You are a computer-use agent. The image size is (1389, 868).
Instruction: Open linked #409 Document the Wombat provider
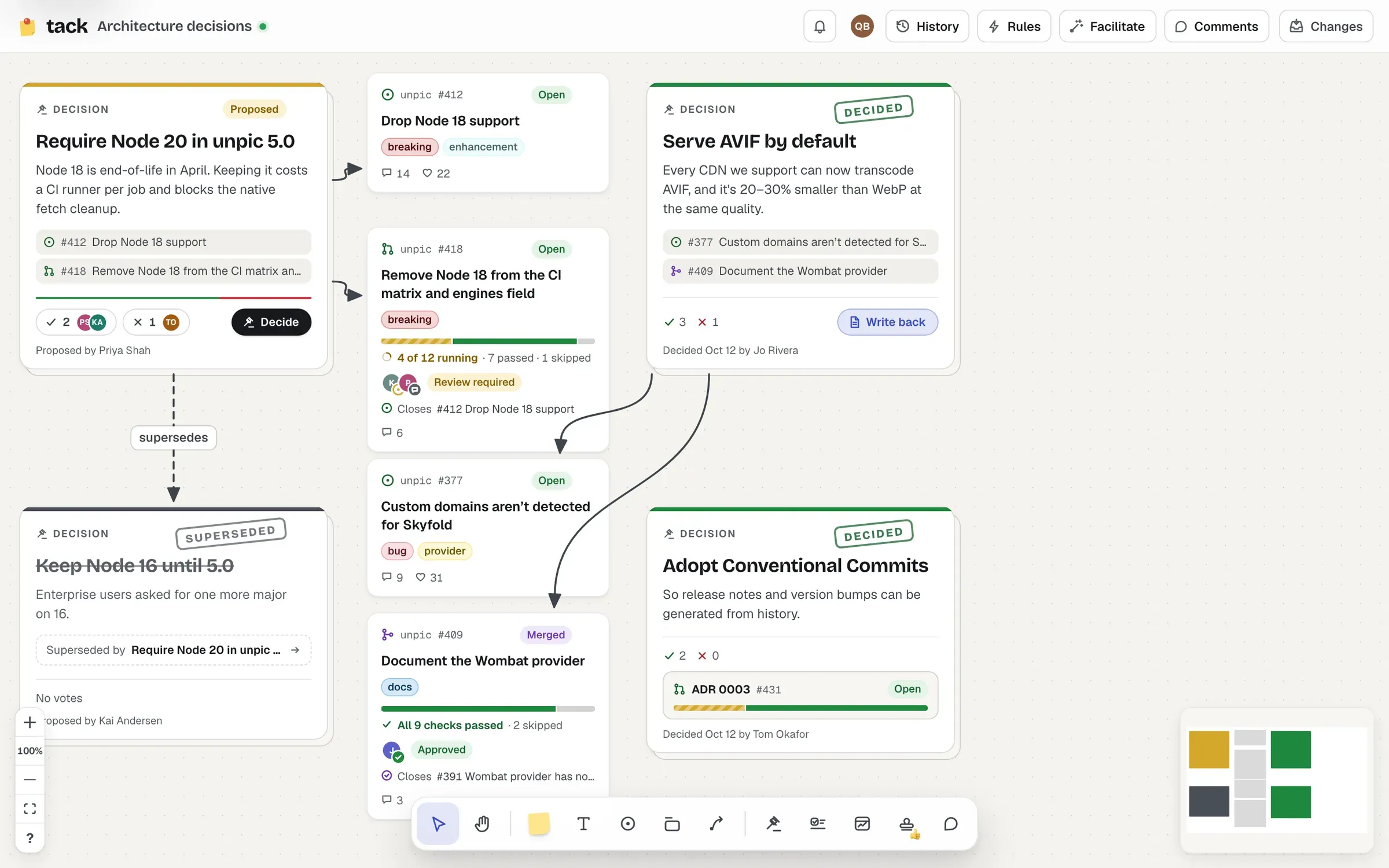pos(800,271)
